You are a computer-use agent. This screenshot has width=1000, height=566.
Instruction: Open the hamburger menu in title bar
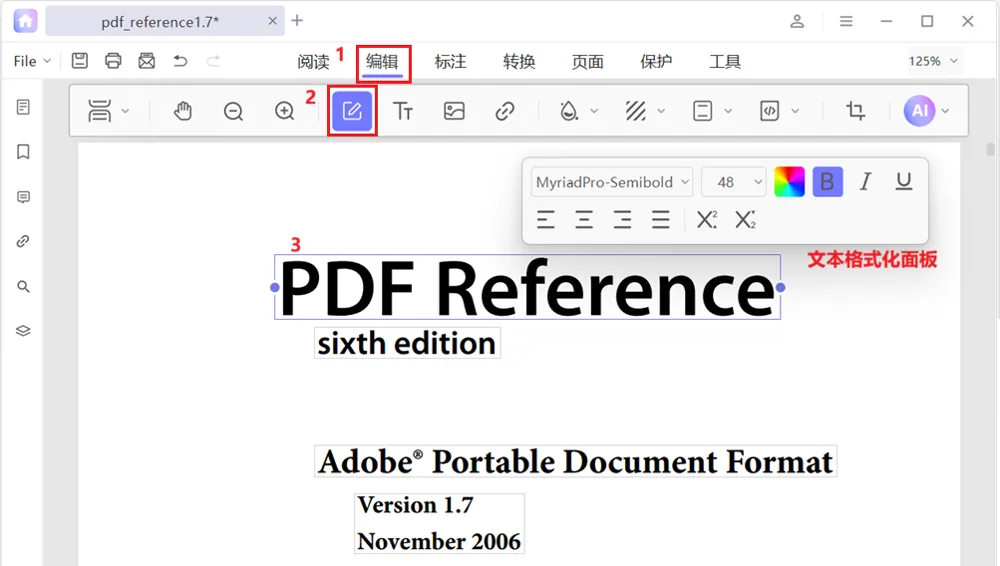pyautogui.click(x=846, y=21)
